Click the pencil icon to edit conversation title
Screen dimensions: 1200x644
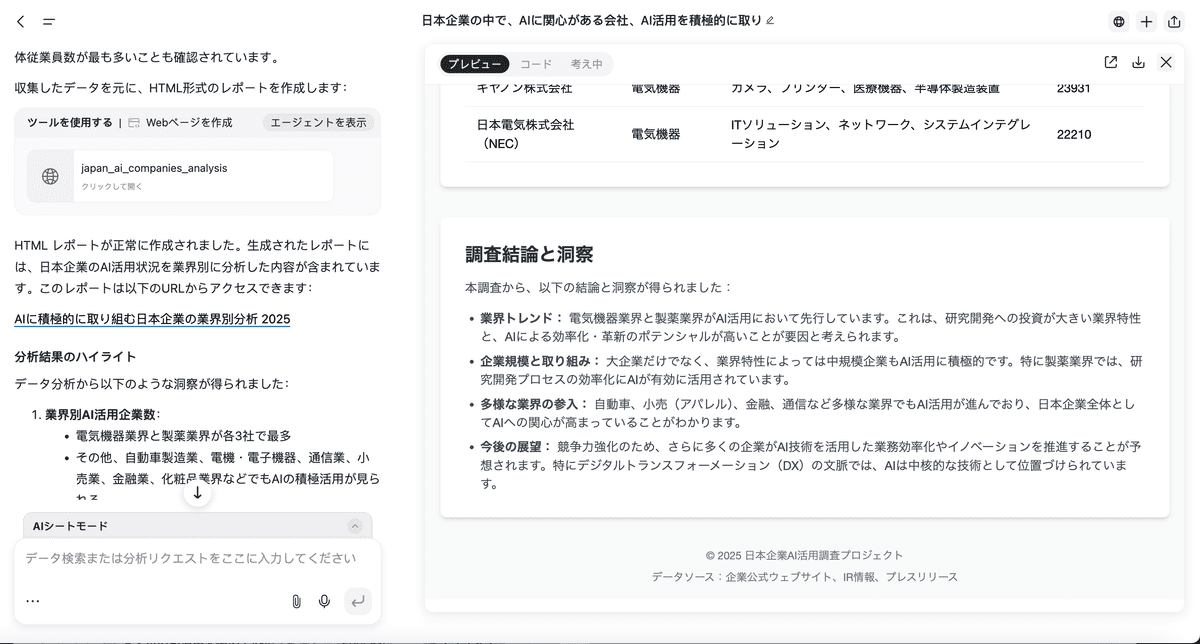[769, 20]
